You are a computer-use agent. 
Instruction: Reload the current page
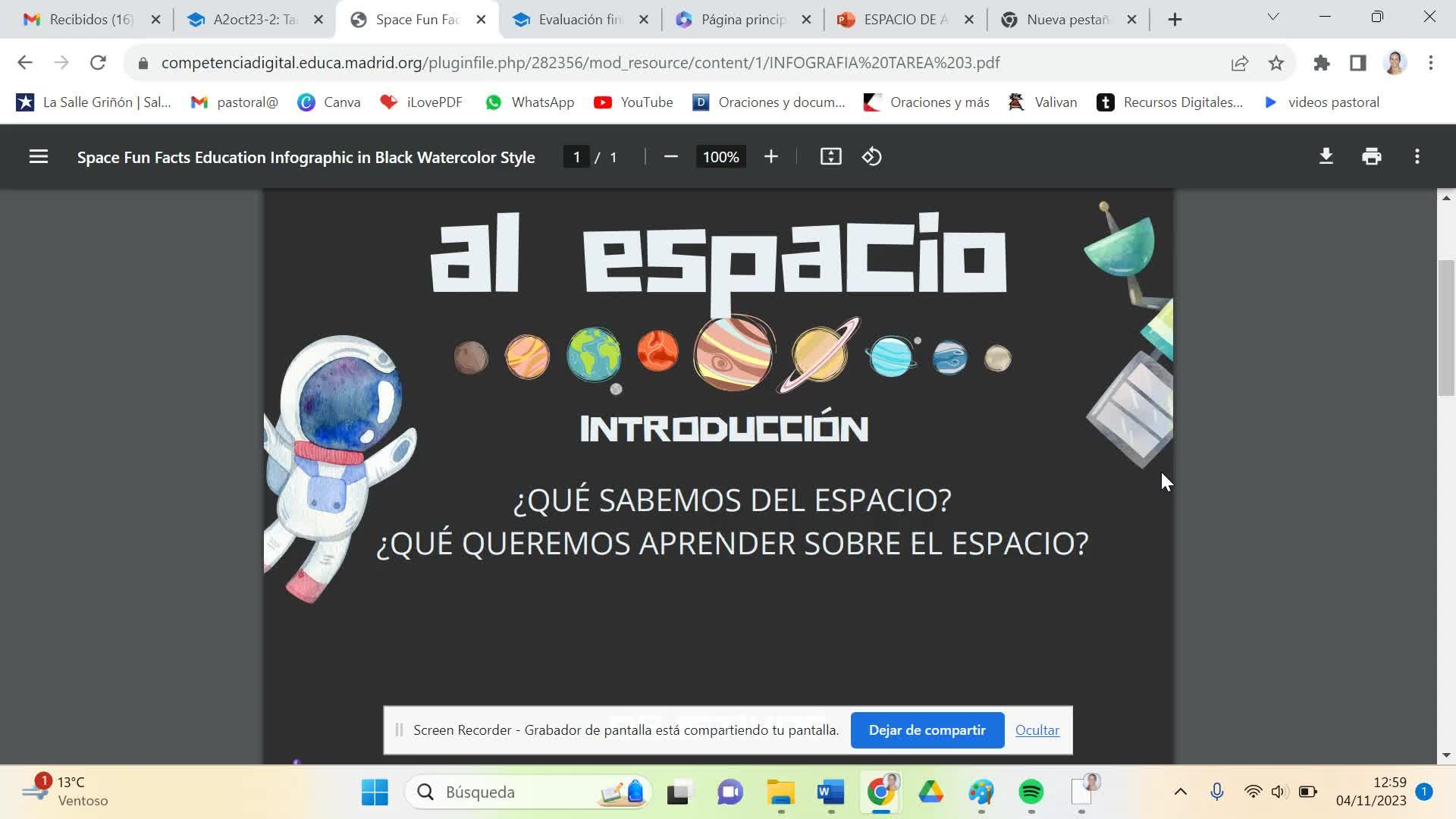pyautogui.click(x=98, y=63)
